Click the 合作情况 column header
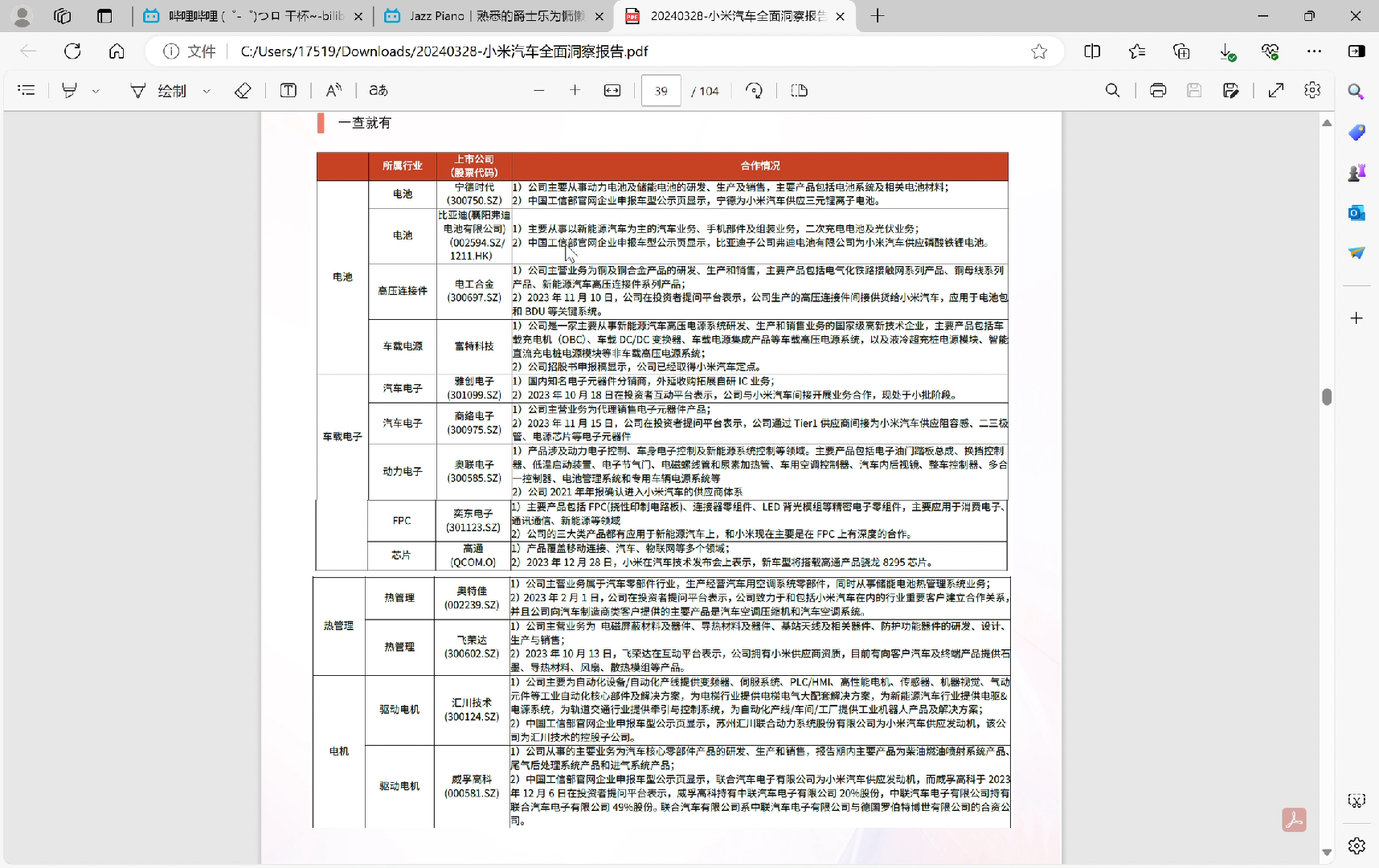 pyautogui.click(x=759, y=166)
